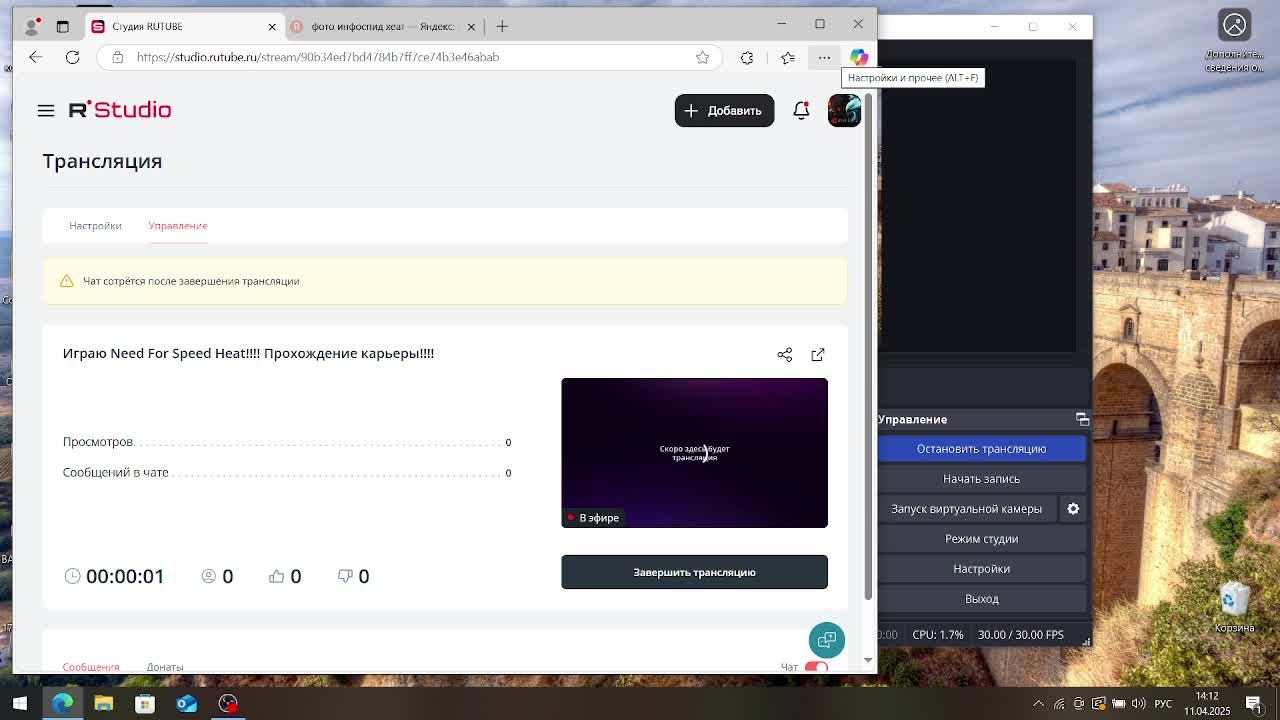Screen dimensions: 1280x720
Task: View site information lock icon
Action: click(x=117, y=57)
